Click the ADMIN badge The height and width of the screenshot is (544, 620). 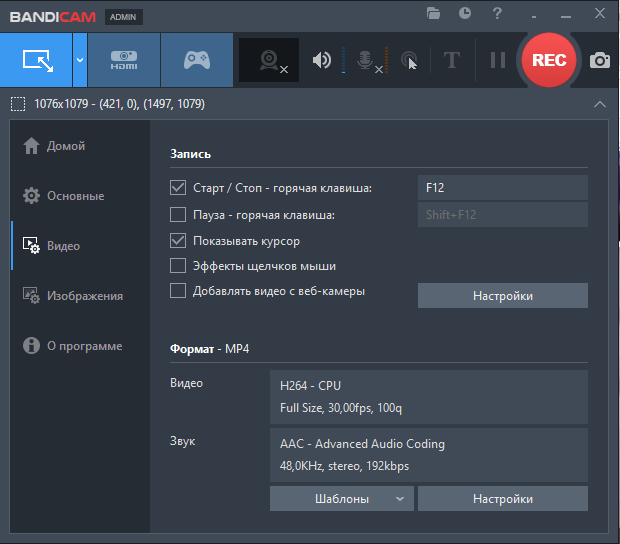coord(123,17)
